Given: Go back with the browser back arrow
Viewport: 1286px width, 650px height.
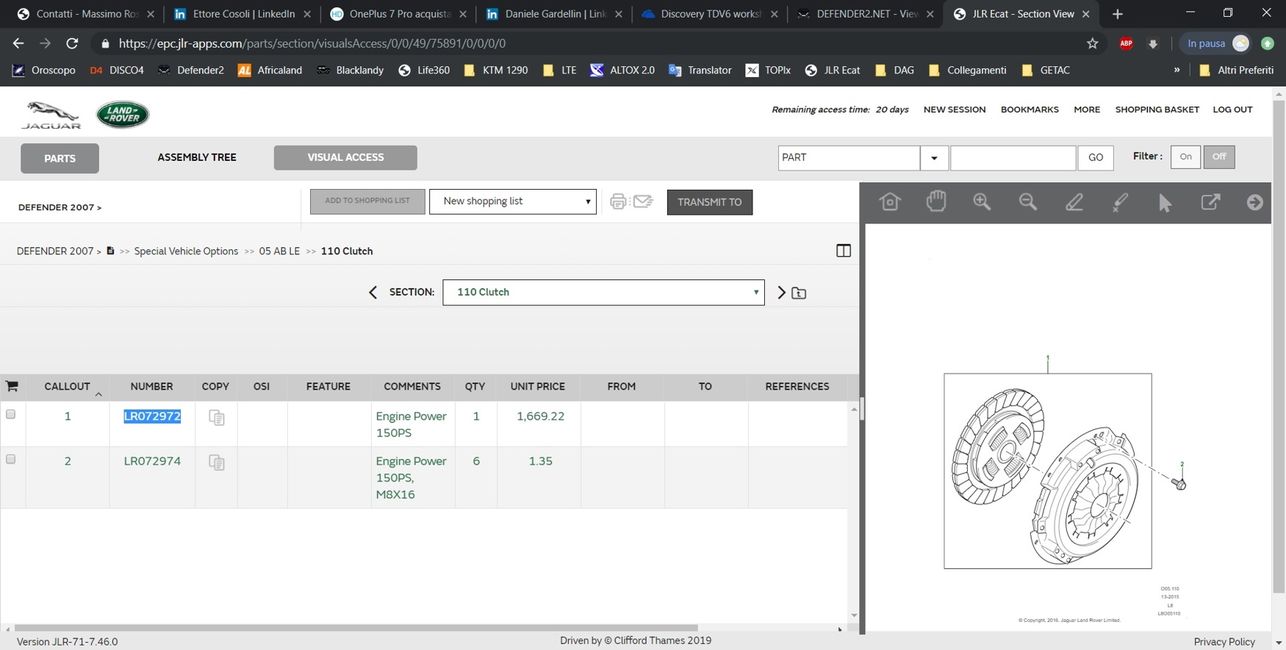Looking at the screenshot, I should click(18, 44).
